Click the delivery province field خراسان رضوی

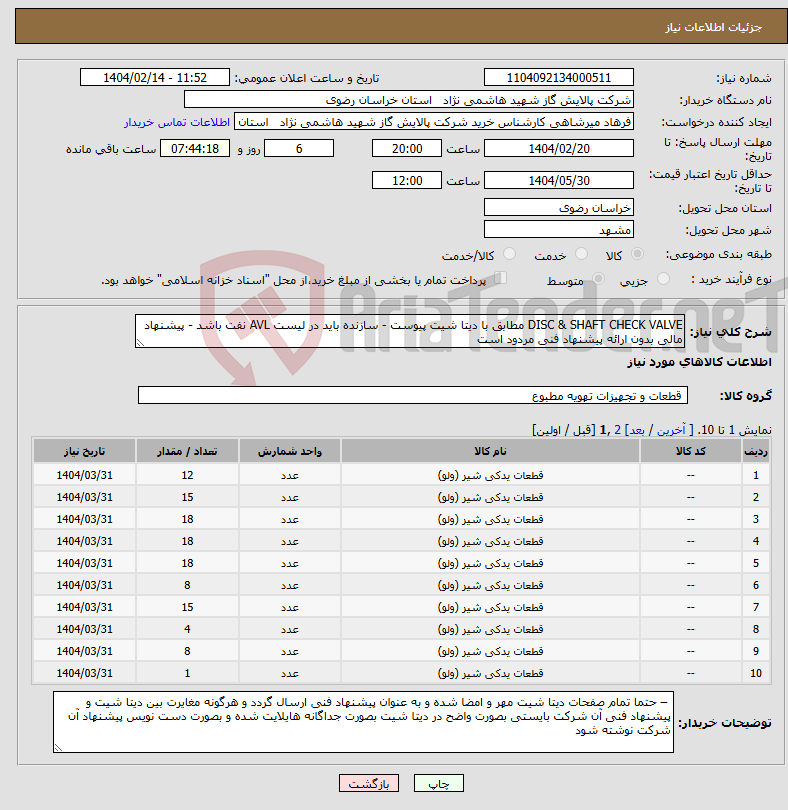[x=559, y=208]
